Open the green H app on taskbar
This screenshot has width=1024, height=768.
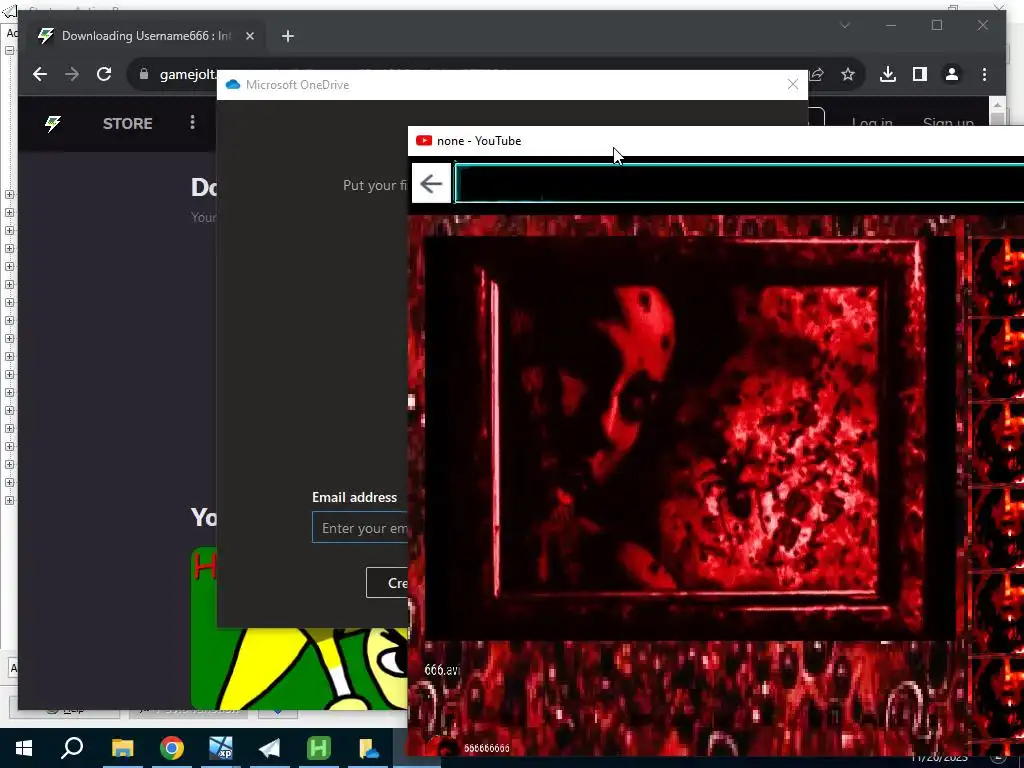coord(319,748)
